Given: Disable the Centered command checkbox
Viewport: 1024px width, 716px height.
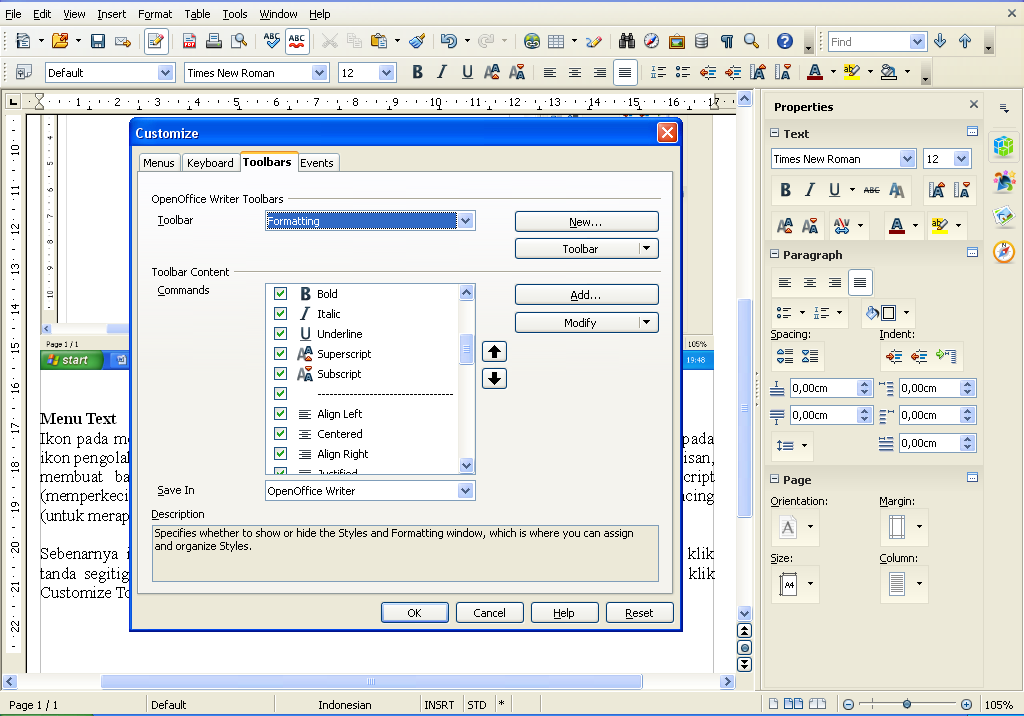Looking at the screenshot, I should 281,433.
